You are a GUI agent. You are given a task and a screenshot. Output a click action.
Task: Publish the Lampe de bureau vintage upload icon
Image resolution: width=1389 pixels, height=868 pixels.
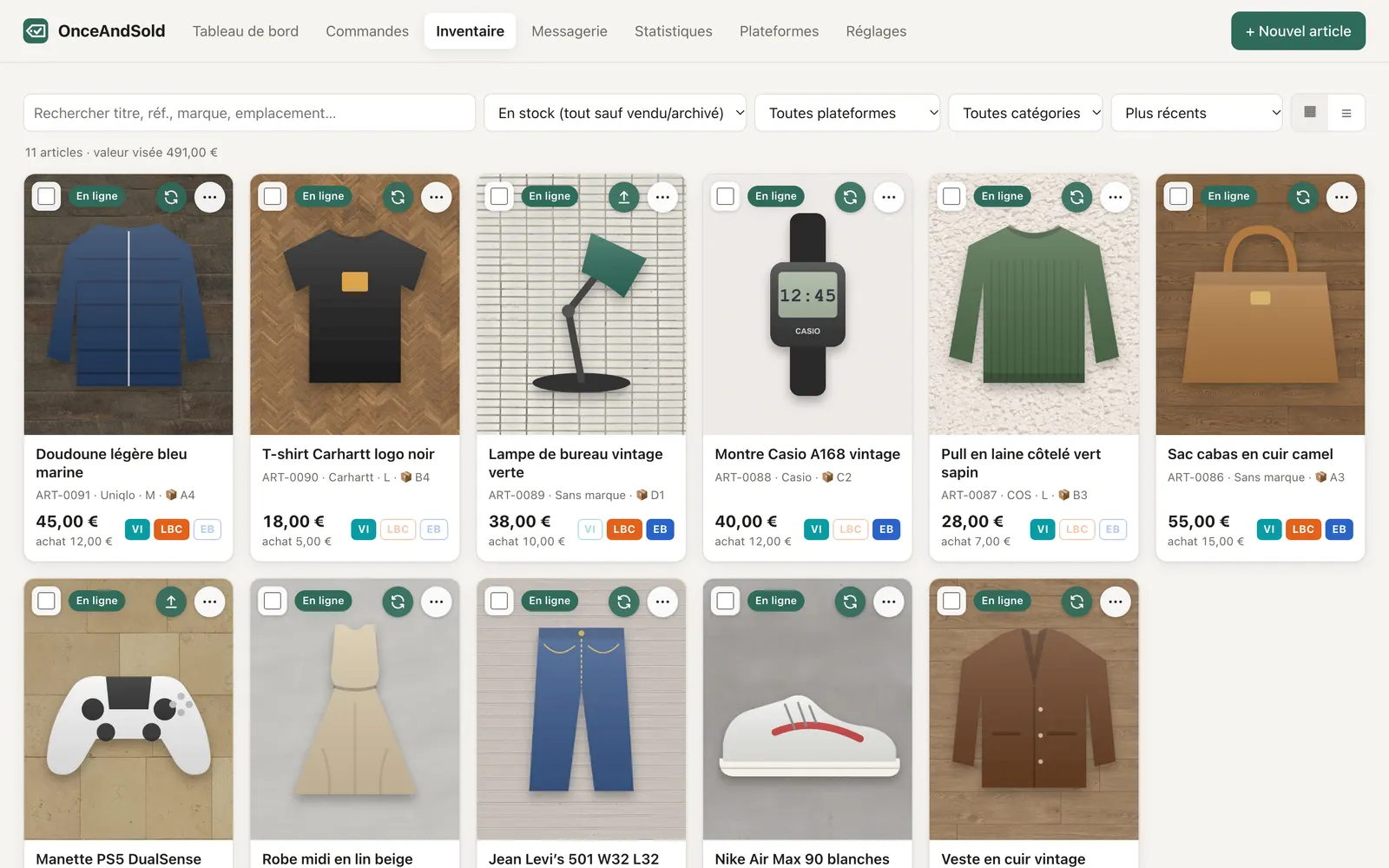(624, 197)
